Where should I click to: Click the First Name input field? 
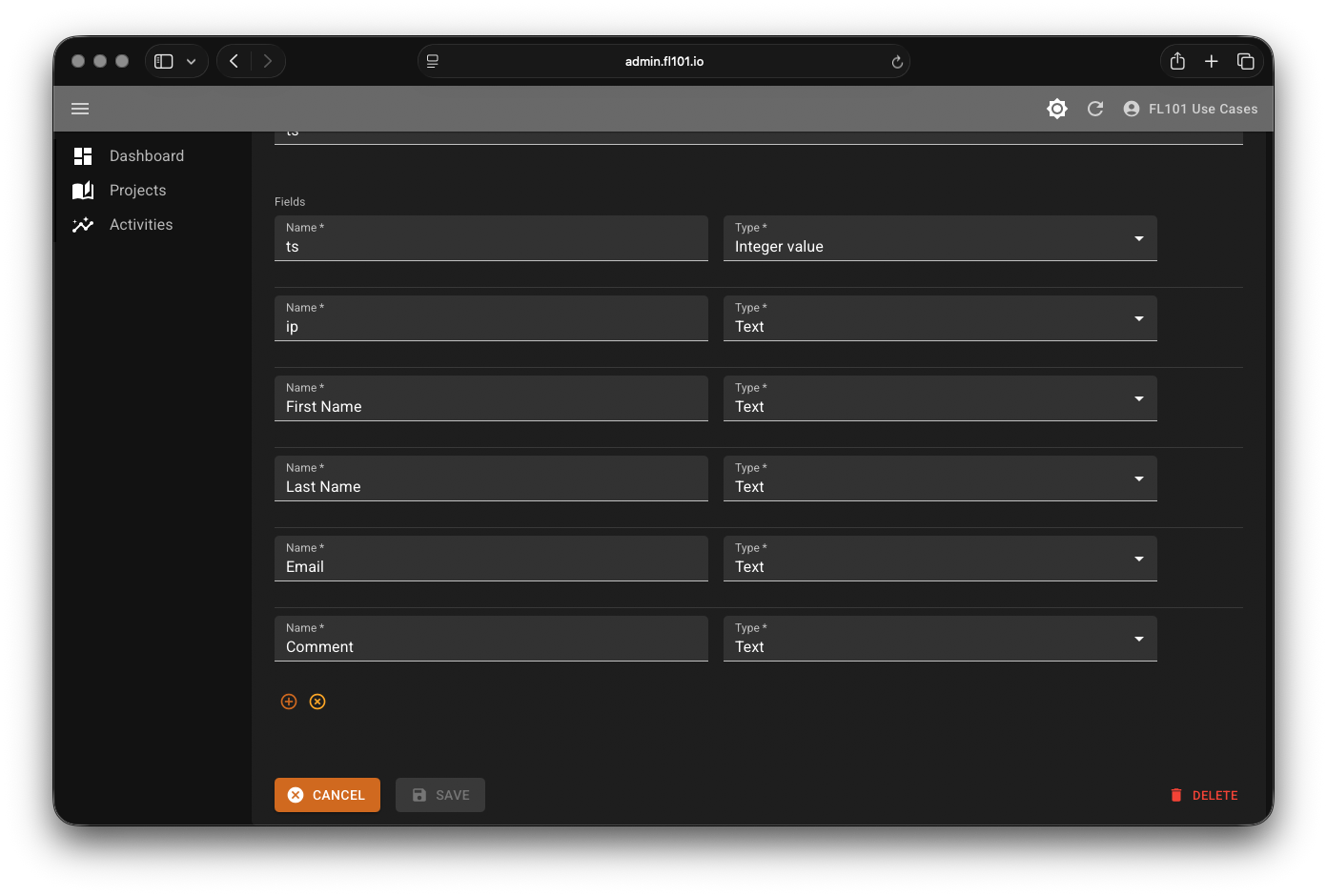point(491,407)
